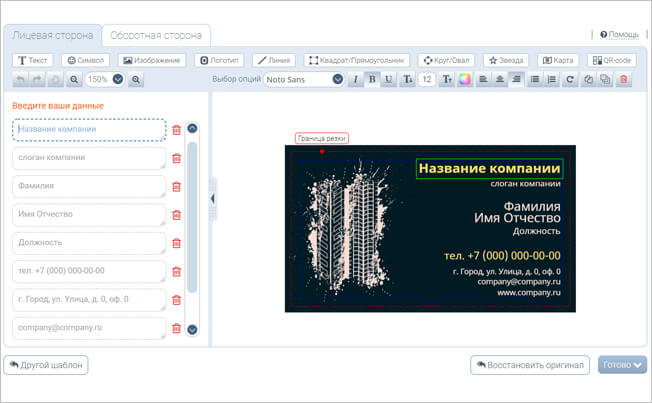
Task: Open the Готово dropdown button
Action: click(x=622, y=365)
